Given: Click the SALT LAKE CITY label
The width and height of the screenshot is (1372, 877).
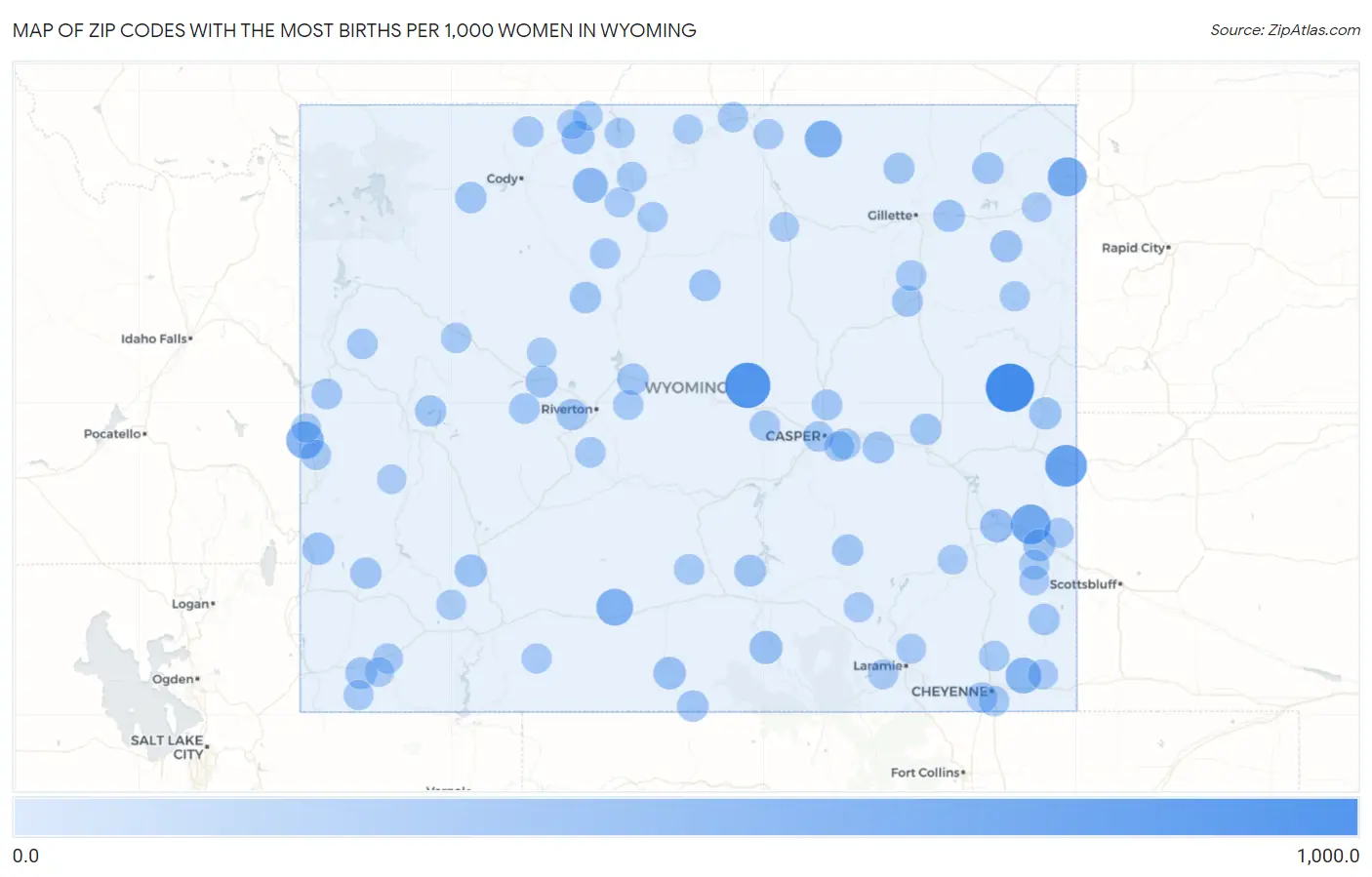Looking at the screenshot, I should (168, 746).
